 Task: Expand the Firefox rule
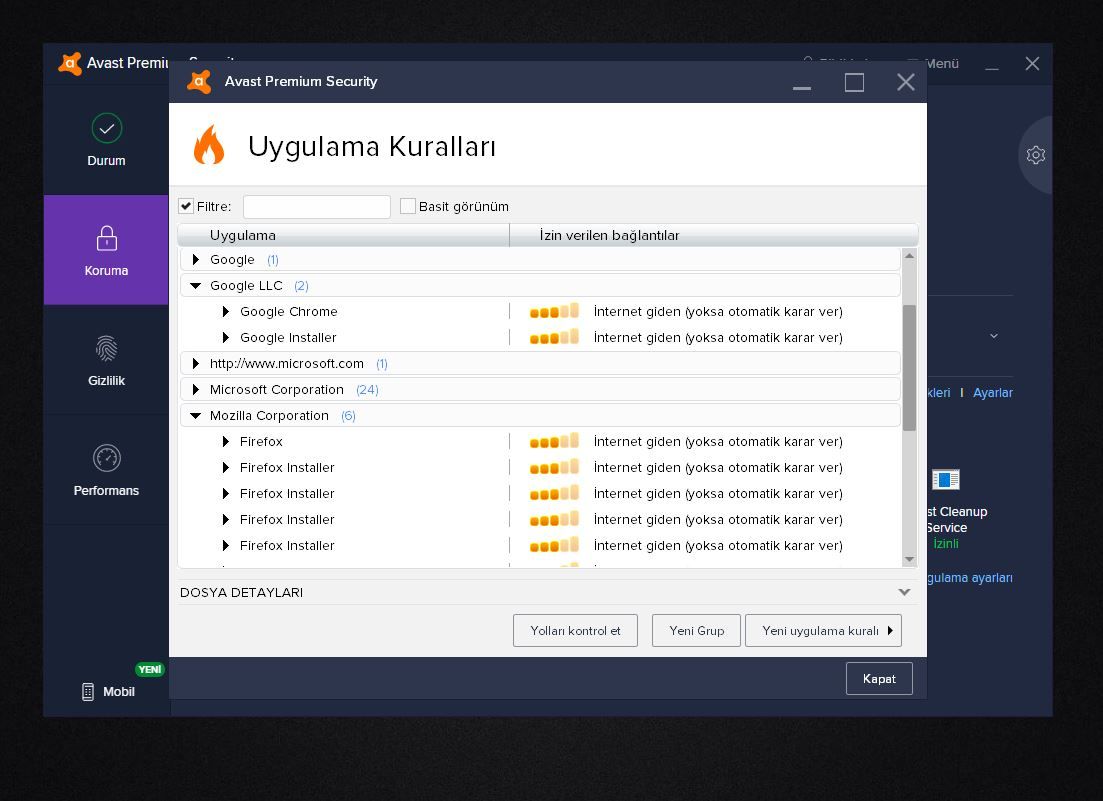226,442
